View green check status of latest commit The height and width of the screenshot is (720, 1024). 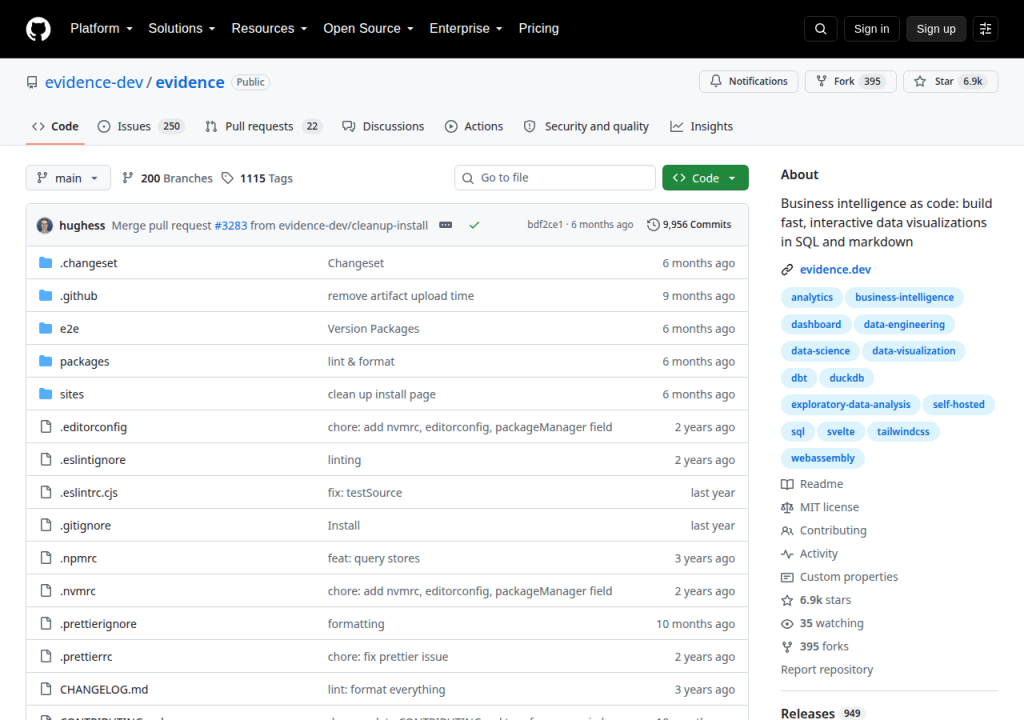474,225
